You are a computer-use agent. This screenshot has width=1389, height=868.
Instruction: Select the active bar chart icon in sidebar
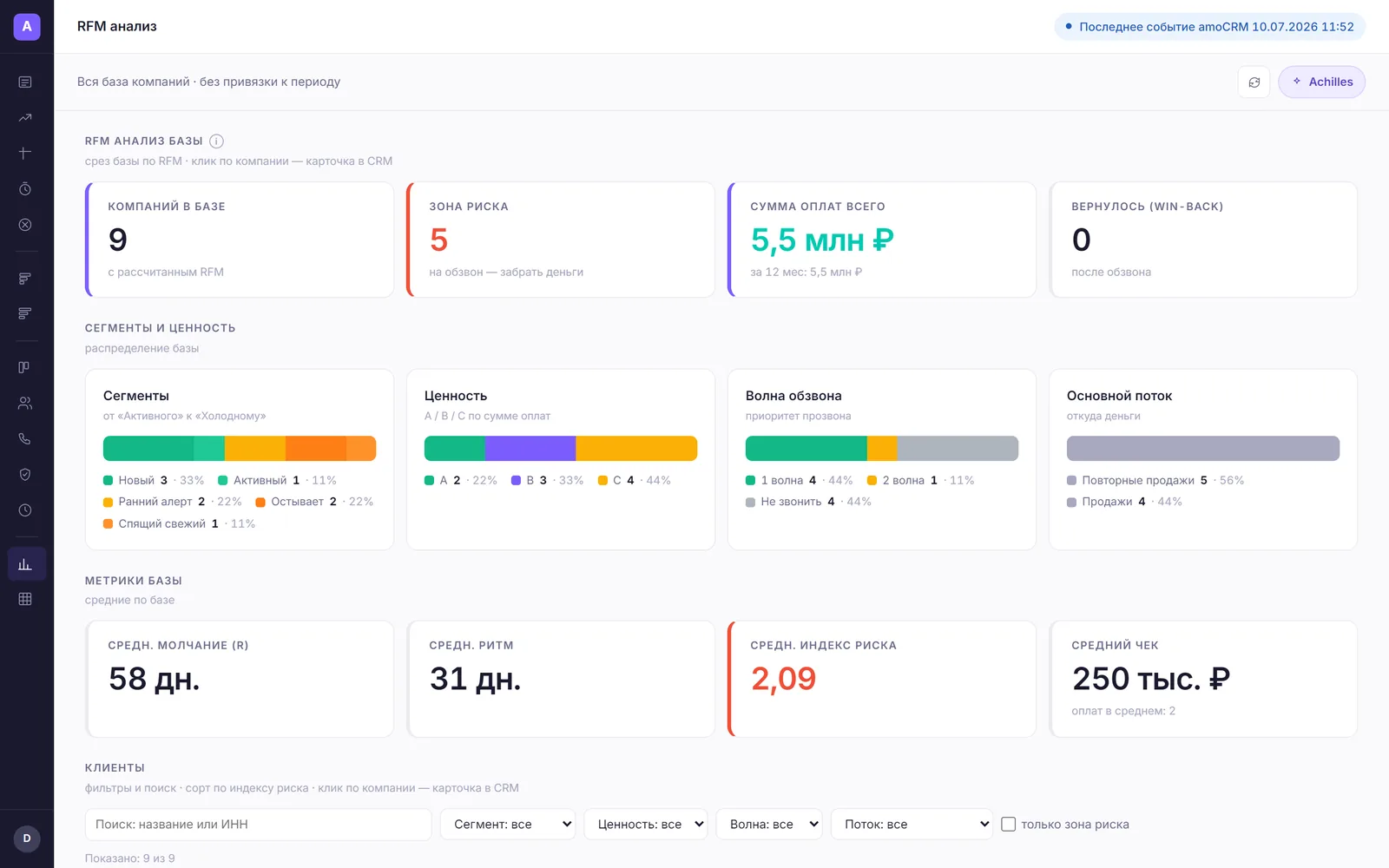click(26, 564)
